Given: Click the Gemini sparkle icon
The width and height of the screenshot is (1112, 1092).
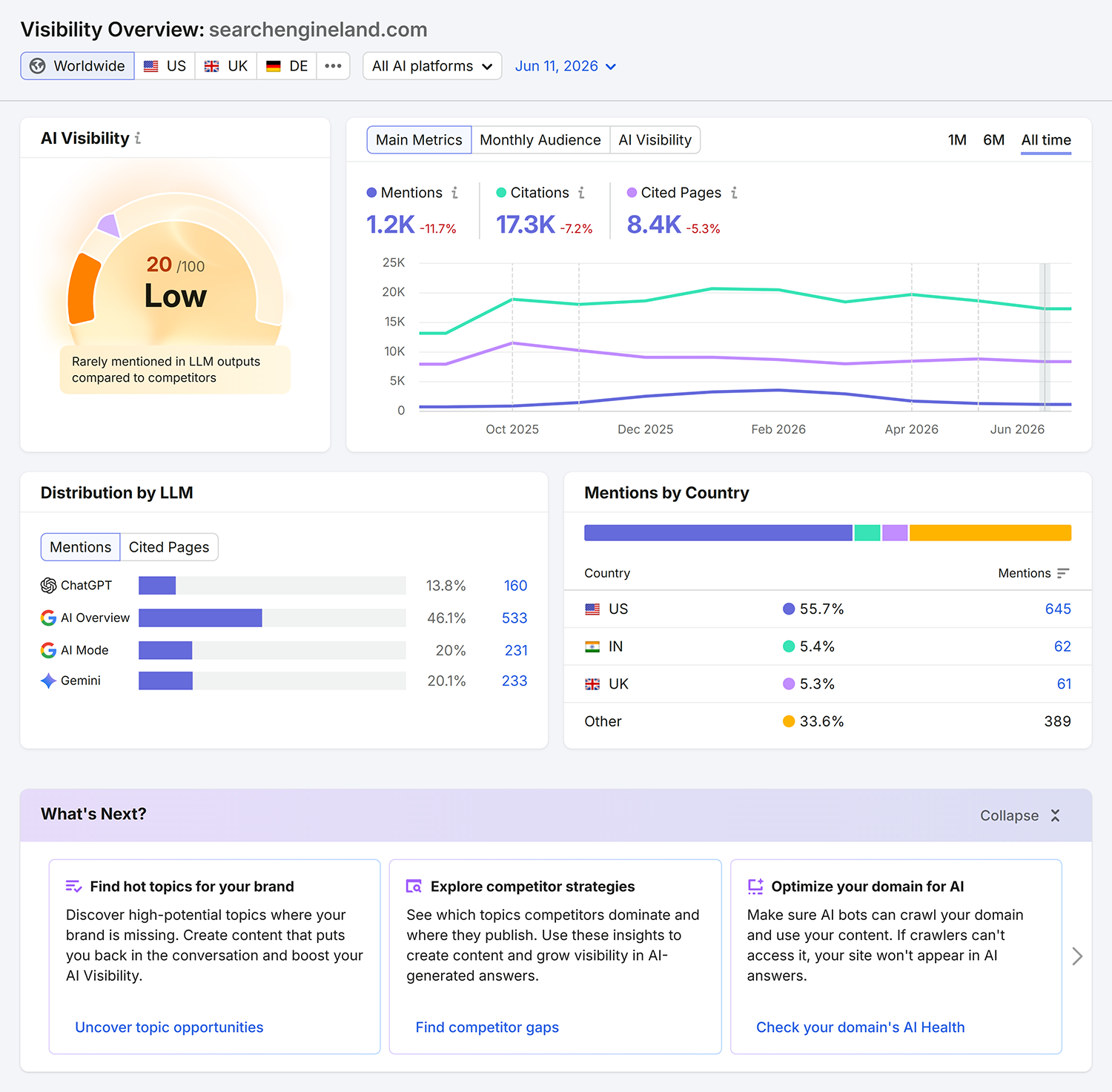Looking at the screenshot, I should tap(48, 681).
